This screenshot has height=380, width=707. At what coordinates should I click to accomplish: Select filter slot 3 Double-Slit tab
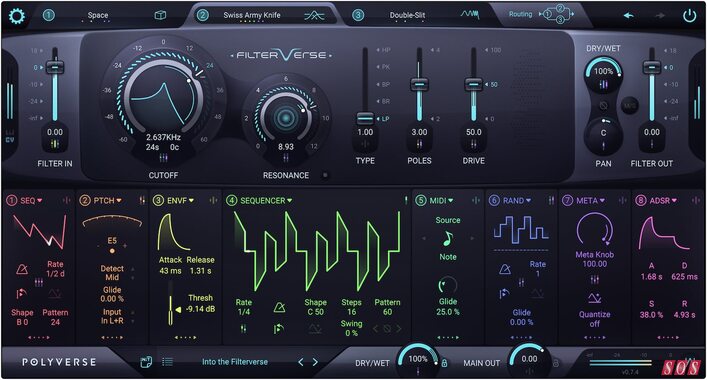coord(407,15)
